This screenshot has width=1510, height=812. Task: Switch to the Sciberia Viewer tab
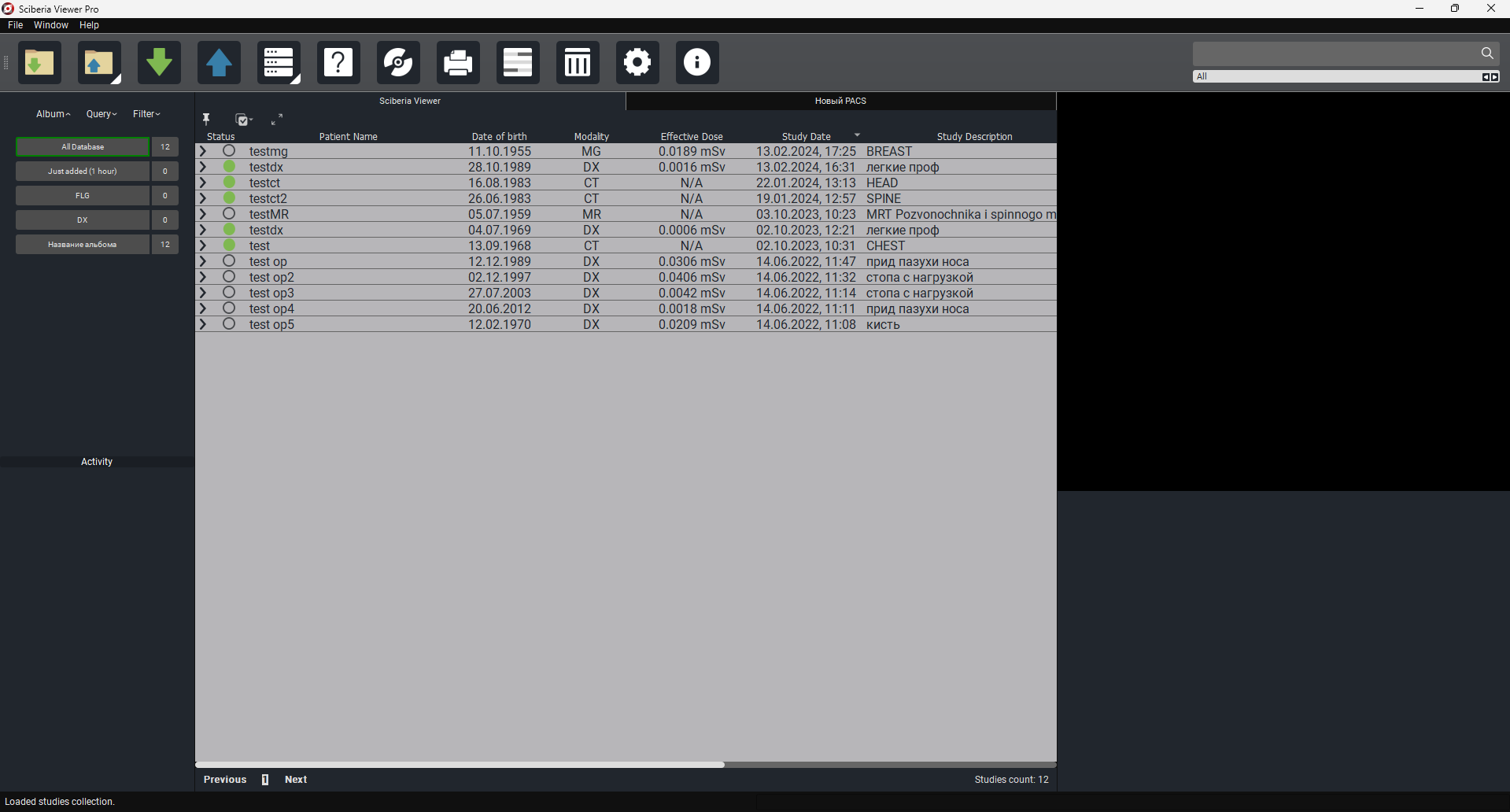(410, 101)
